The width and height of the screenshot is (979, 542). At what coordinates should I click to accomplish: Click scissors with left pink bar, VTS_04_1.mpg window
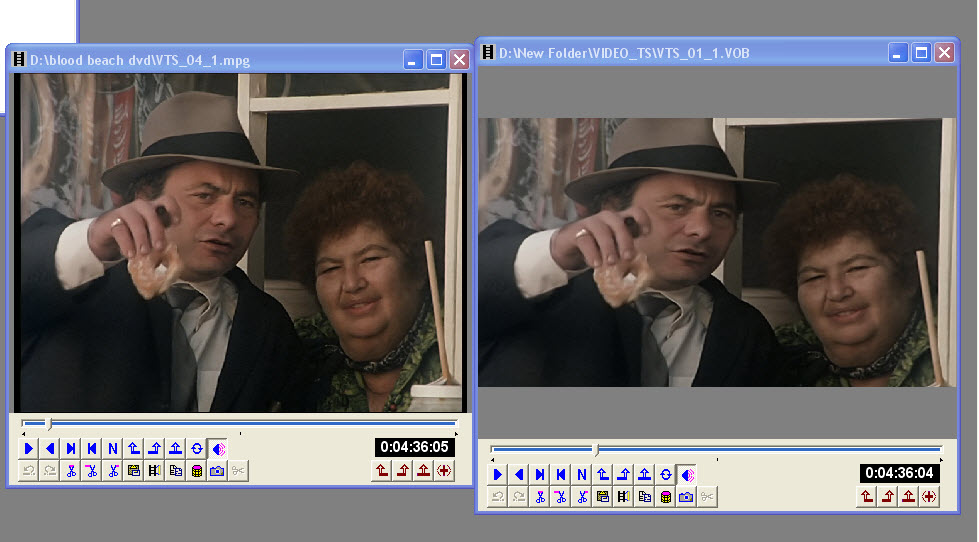click(x=92, y=471)
